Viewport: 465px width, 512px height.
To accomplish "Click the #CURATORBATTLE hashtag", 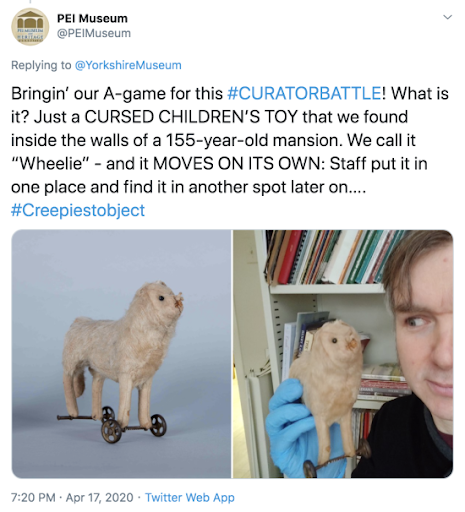I will [304, 93].
